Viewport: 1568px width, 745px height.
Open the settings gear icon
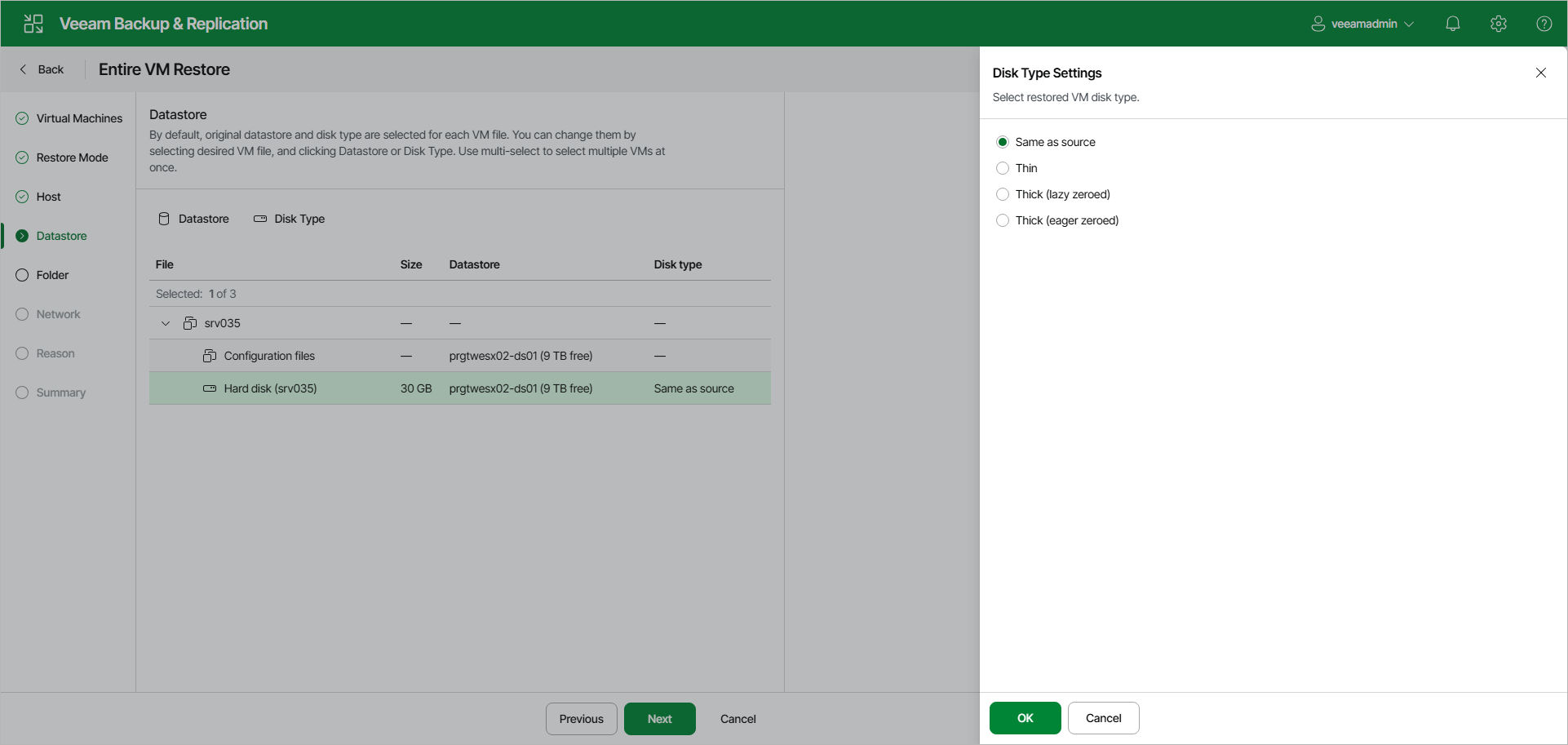coord(1499,24)
